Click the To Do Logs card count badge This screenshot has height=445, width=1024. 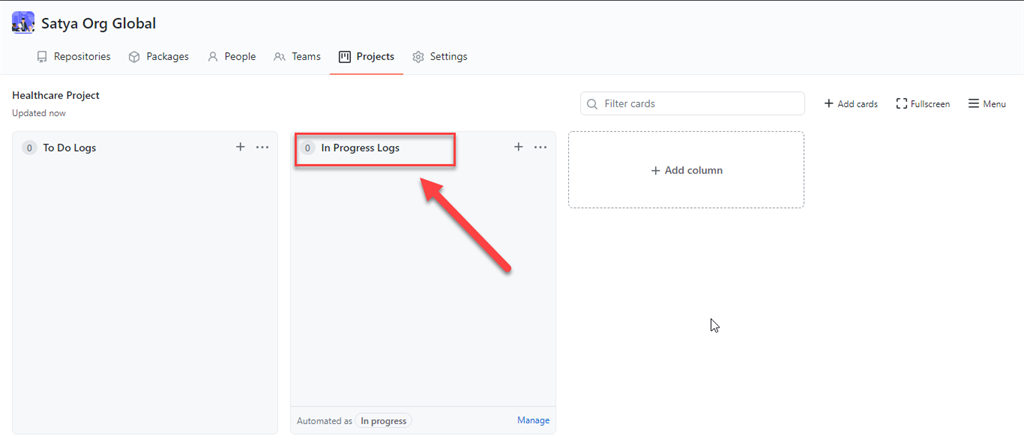pyautogui.click(x=30, y=147)
